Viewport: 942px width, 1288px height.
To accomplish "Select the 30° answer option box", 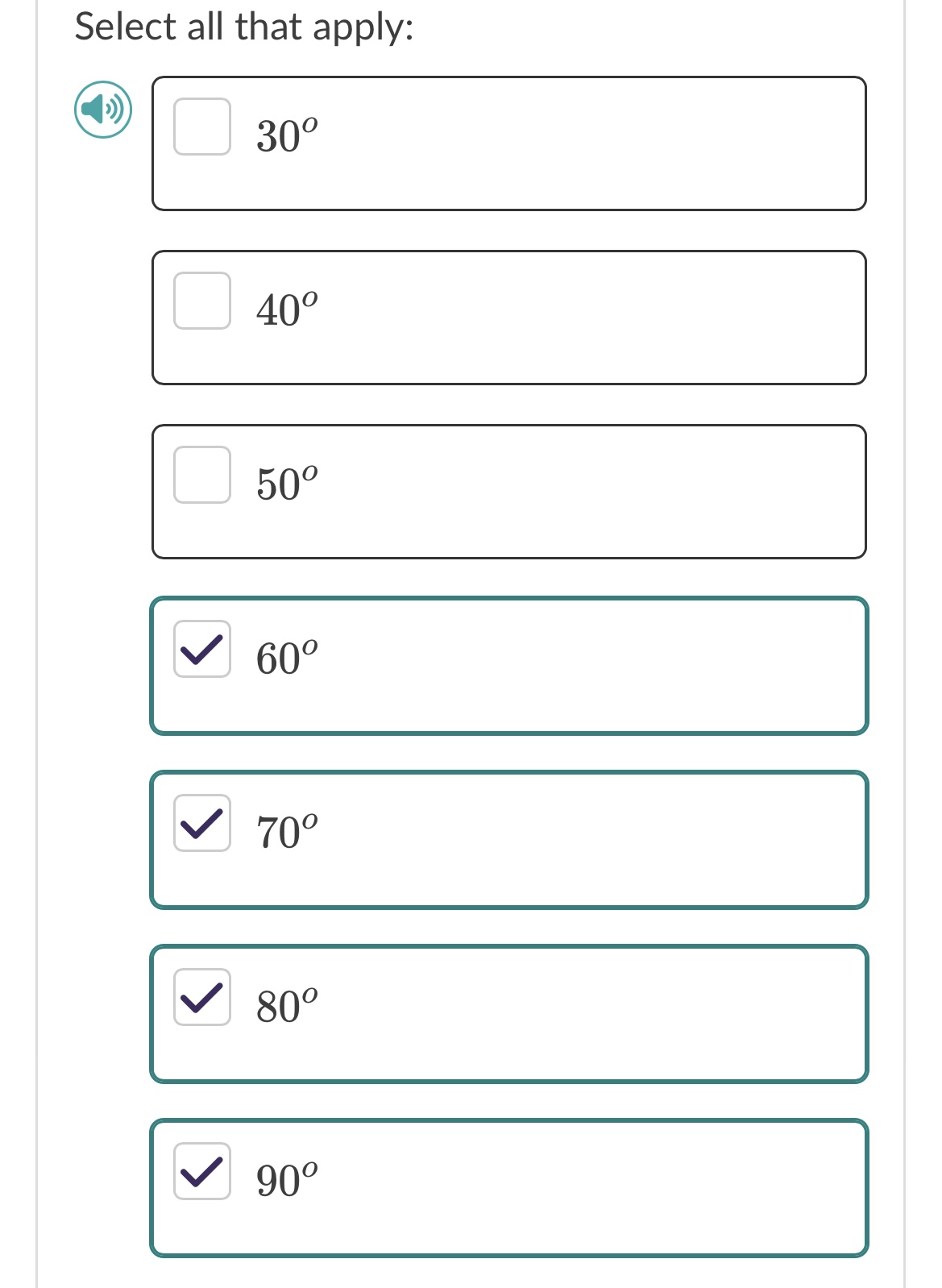I will (x=508, y=142).
